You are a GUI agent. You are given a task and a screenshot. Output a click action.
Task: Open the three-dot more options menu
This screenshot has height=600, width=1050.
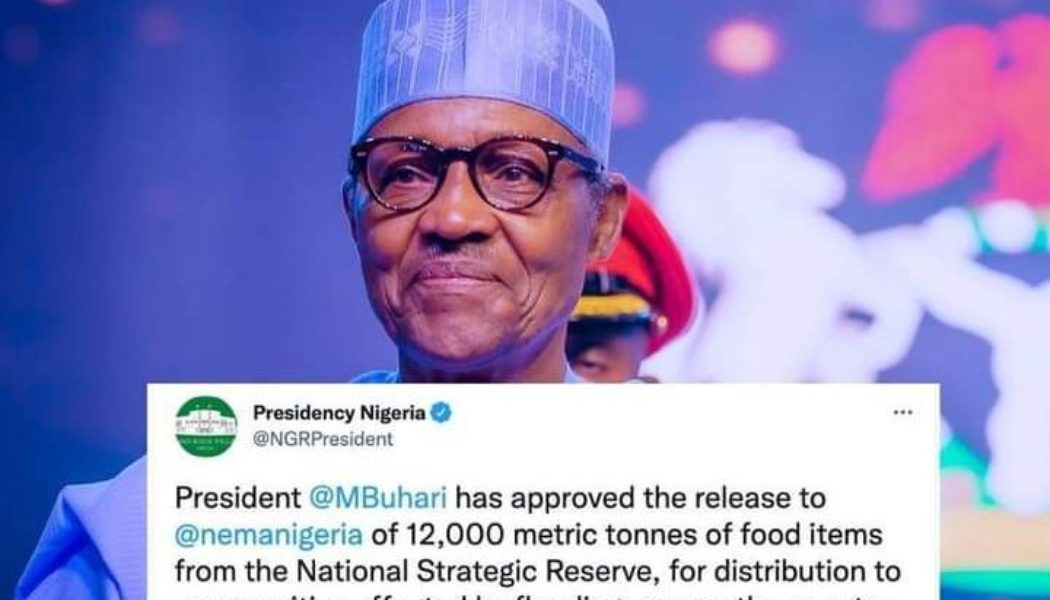[x=902, y=413]
